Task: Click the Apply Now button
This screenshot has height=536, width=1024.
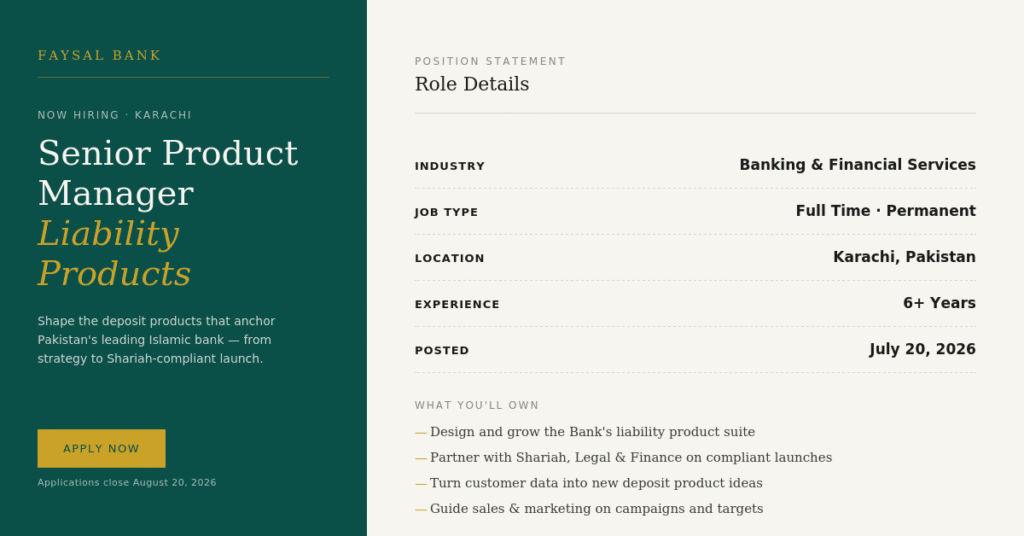Action: click(101, 449)
